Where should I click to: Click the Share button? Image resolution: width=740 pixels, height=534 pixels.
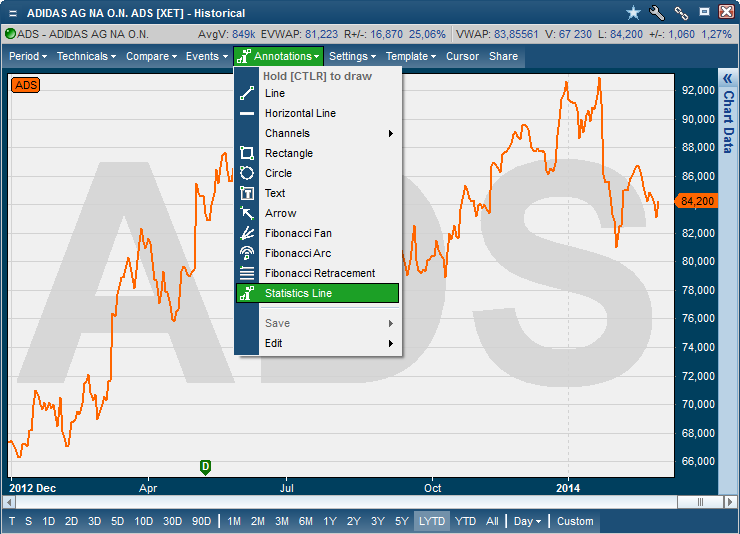coord(503,56)
